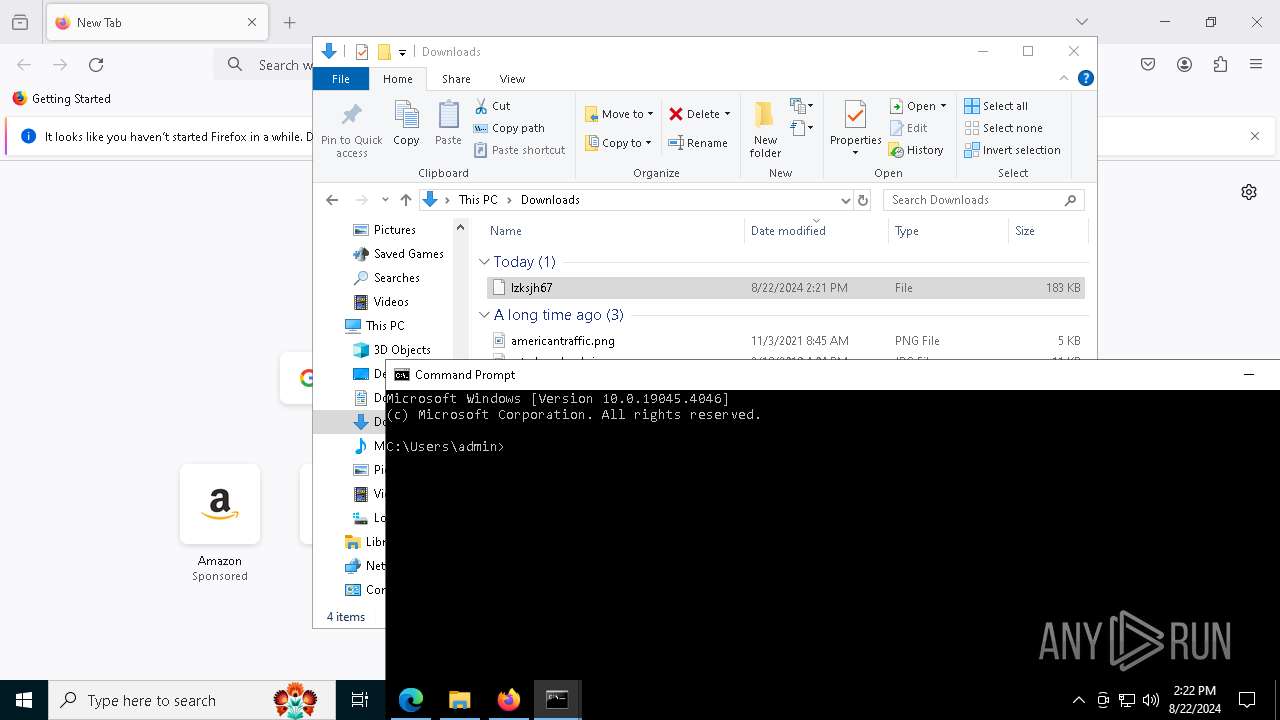Image resolution: width=1280 pixels, height=720 pixels.
Task: Open recent locations dropdown arrow
Action: tap(385, 200)
